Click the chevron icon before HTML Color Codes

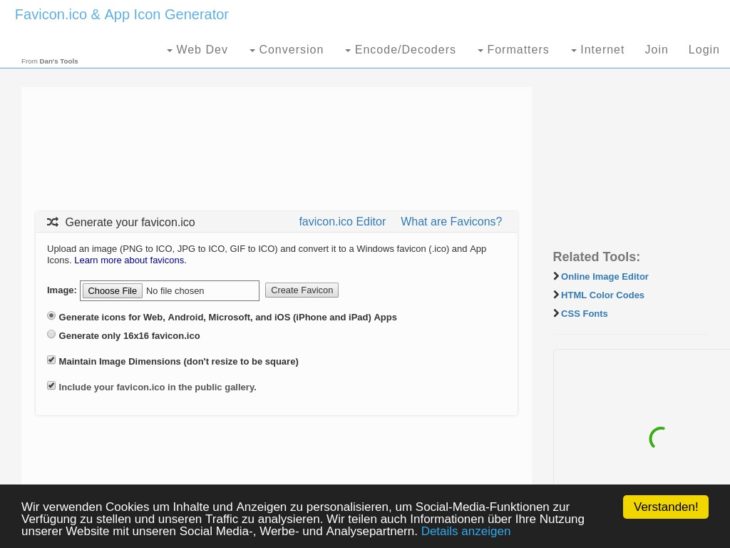556,295
